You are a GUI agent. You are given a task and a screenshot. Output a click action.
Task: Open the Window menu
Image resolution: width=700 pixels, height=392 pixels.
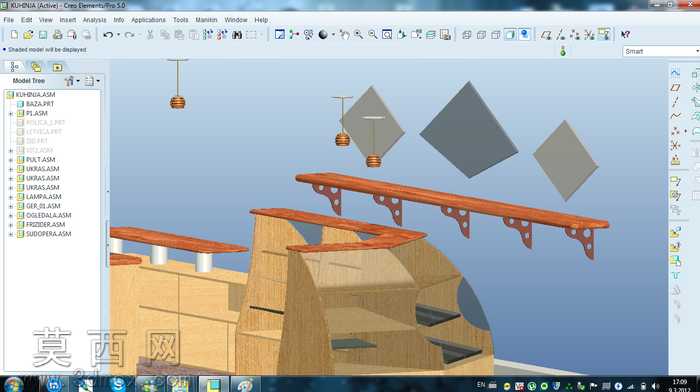click(x=236, y=20)
